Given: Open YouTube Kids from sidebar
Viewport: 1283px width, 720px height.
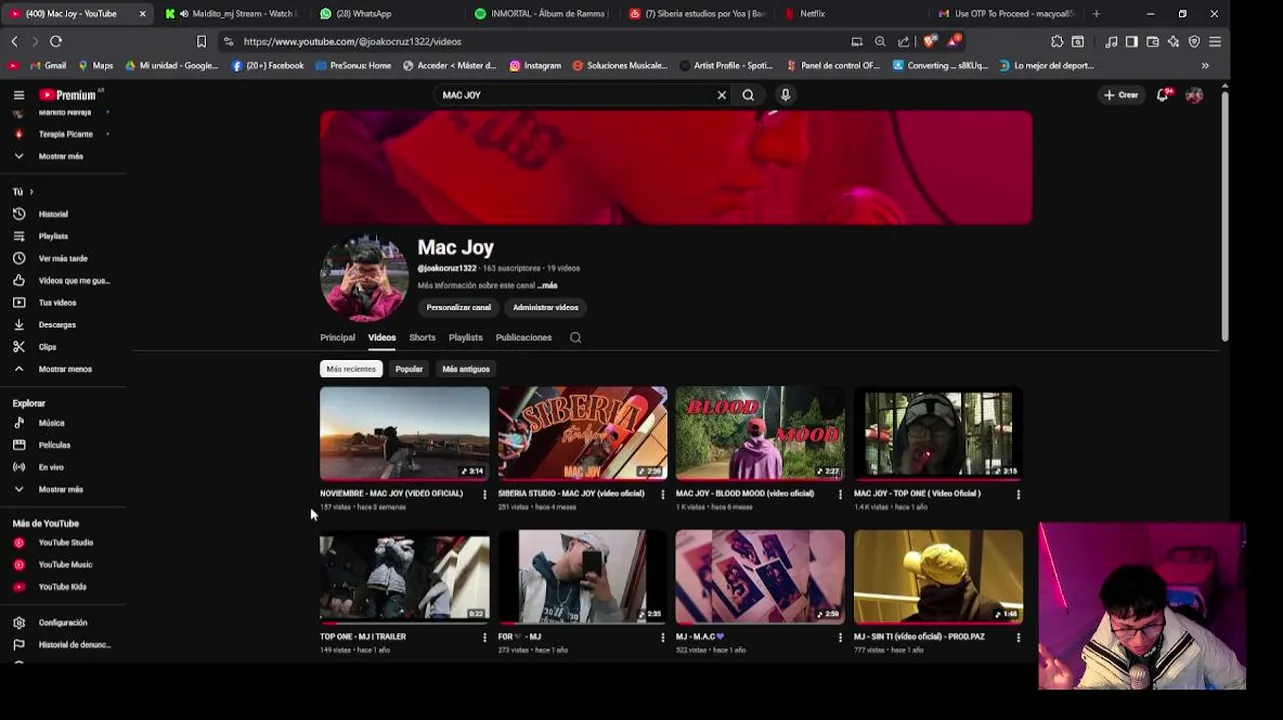Looking at the screenshot, I should click(x=62, y=586).
